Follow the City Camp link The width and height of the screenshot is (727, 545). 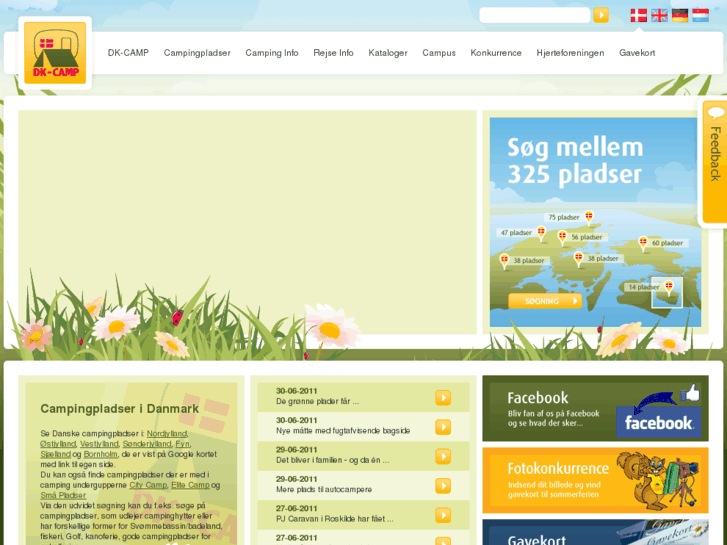(x=148, y=485)
